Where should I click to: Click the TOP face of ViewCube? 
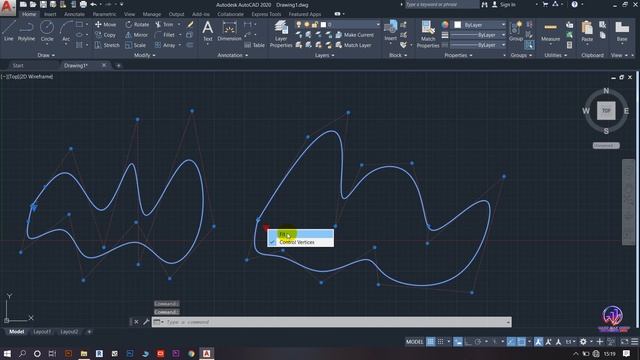pyautogui.click(x=606, y=111)
